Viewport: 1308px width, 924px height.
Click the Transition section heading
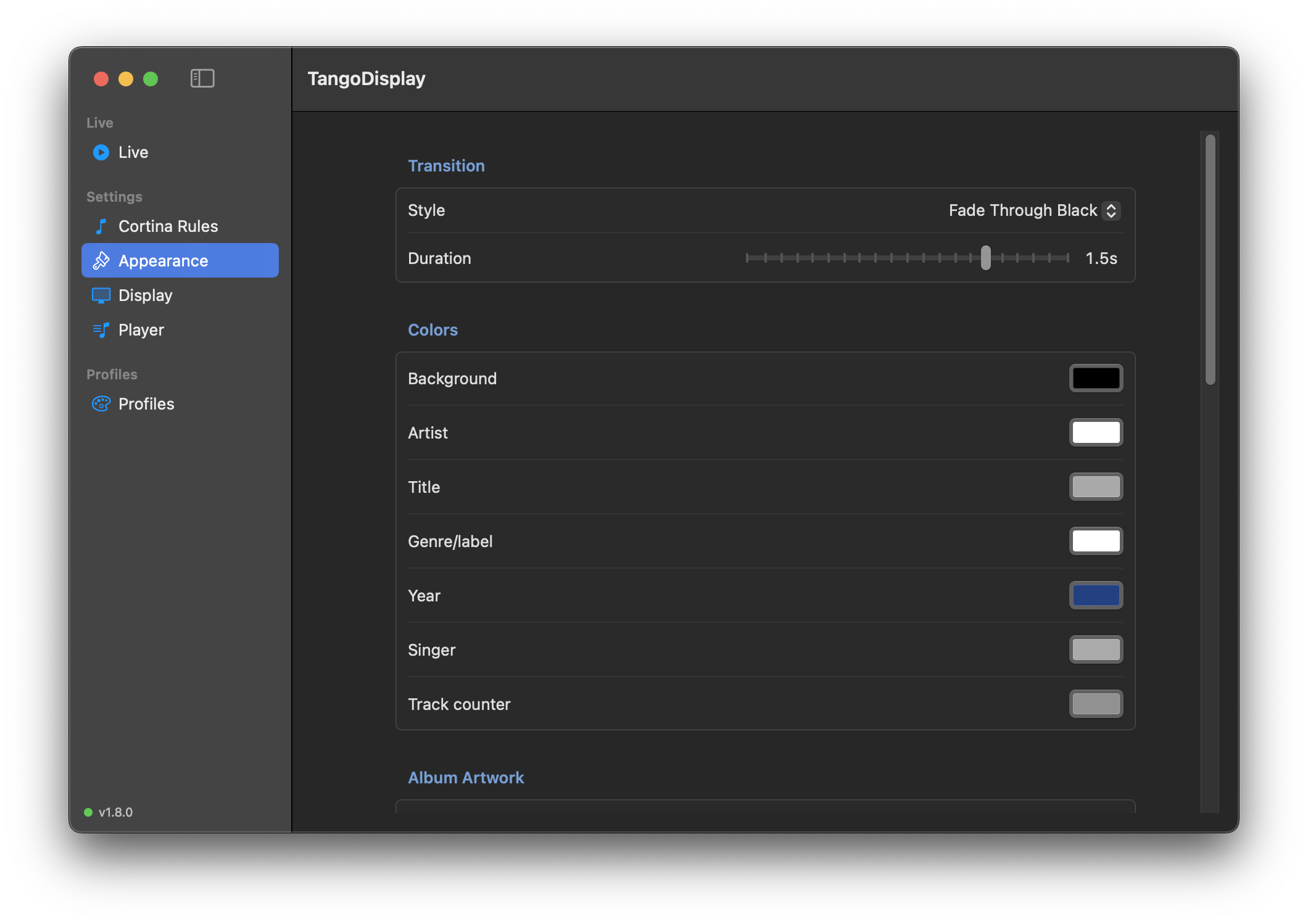446,166
